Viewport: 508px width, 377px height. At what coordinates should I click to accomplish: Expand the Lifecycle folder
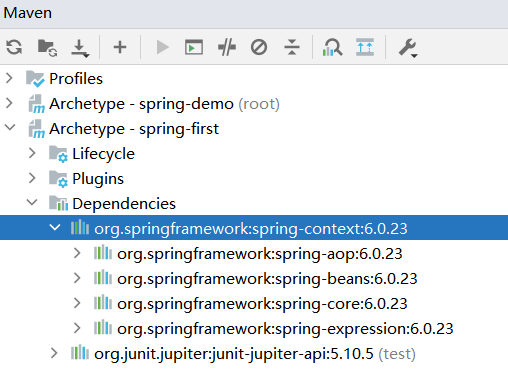(x=32, y=153)
